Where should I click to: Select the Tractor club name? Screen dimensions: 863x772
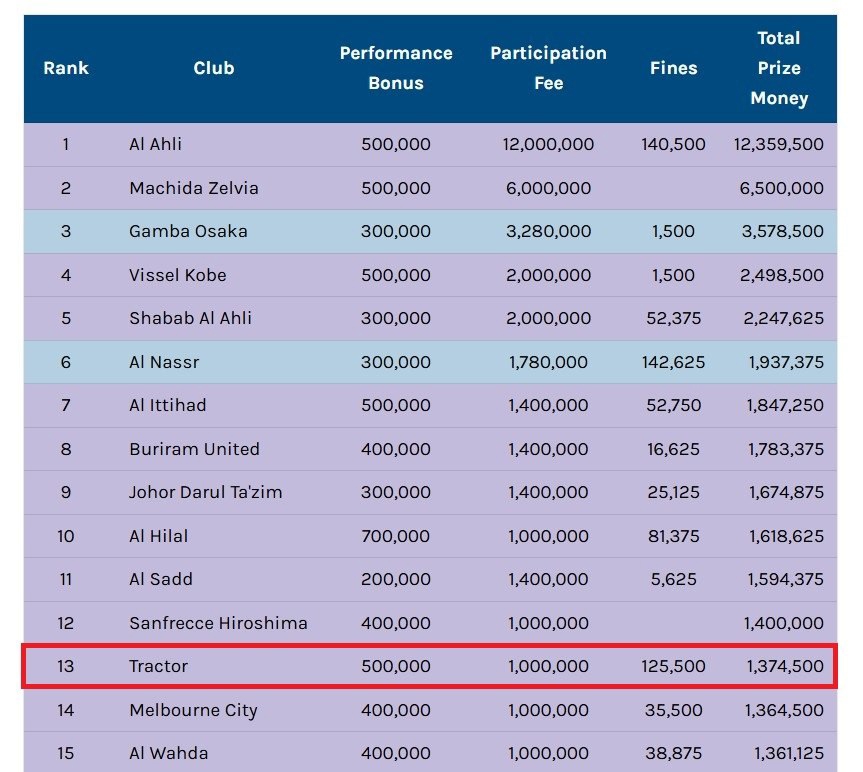[159, 666]
